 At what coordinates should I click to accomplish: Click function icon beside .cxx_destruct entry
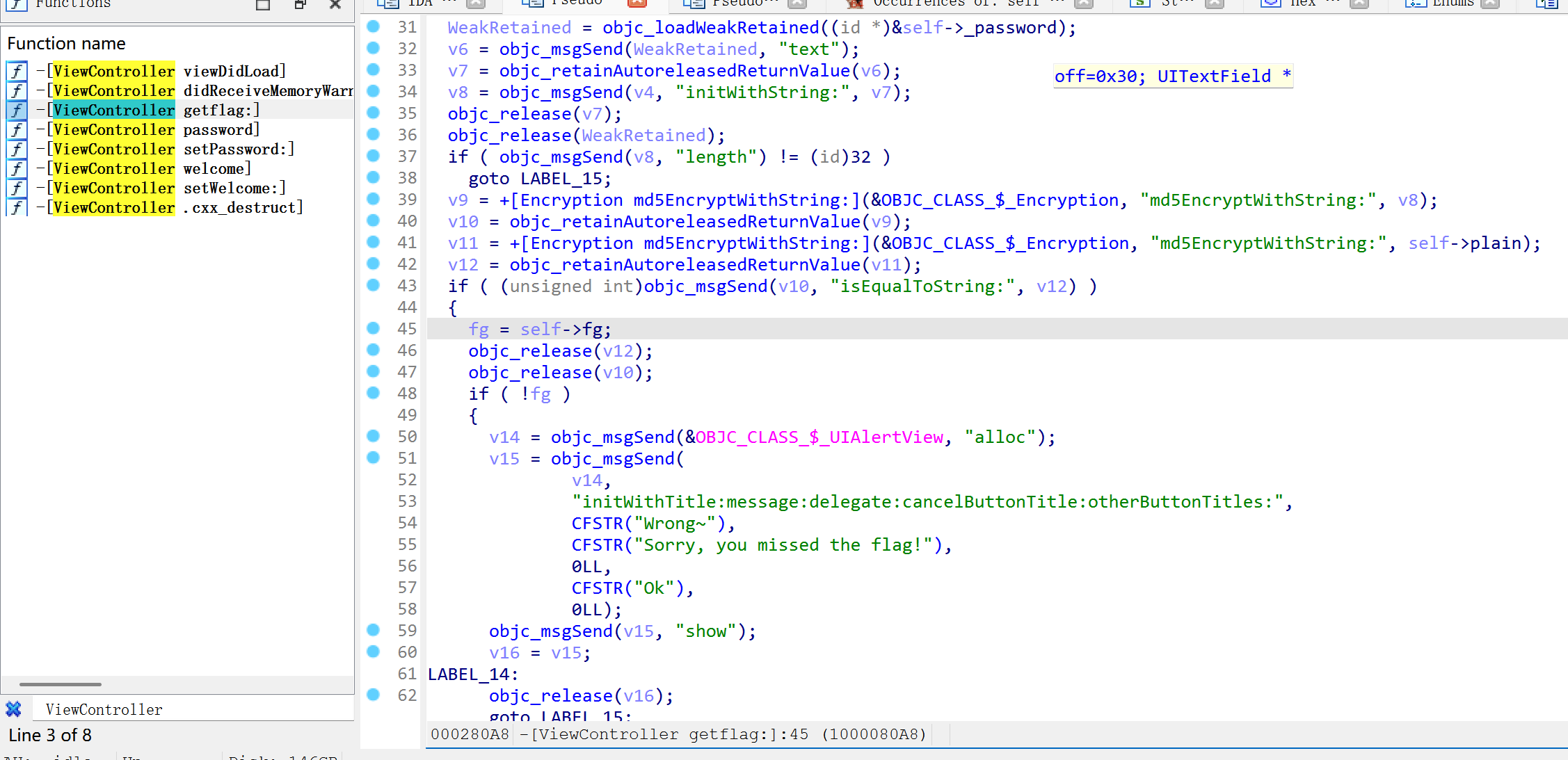(x=17, y=207)
